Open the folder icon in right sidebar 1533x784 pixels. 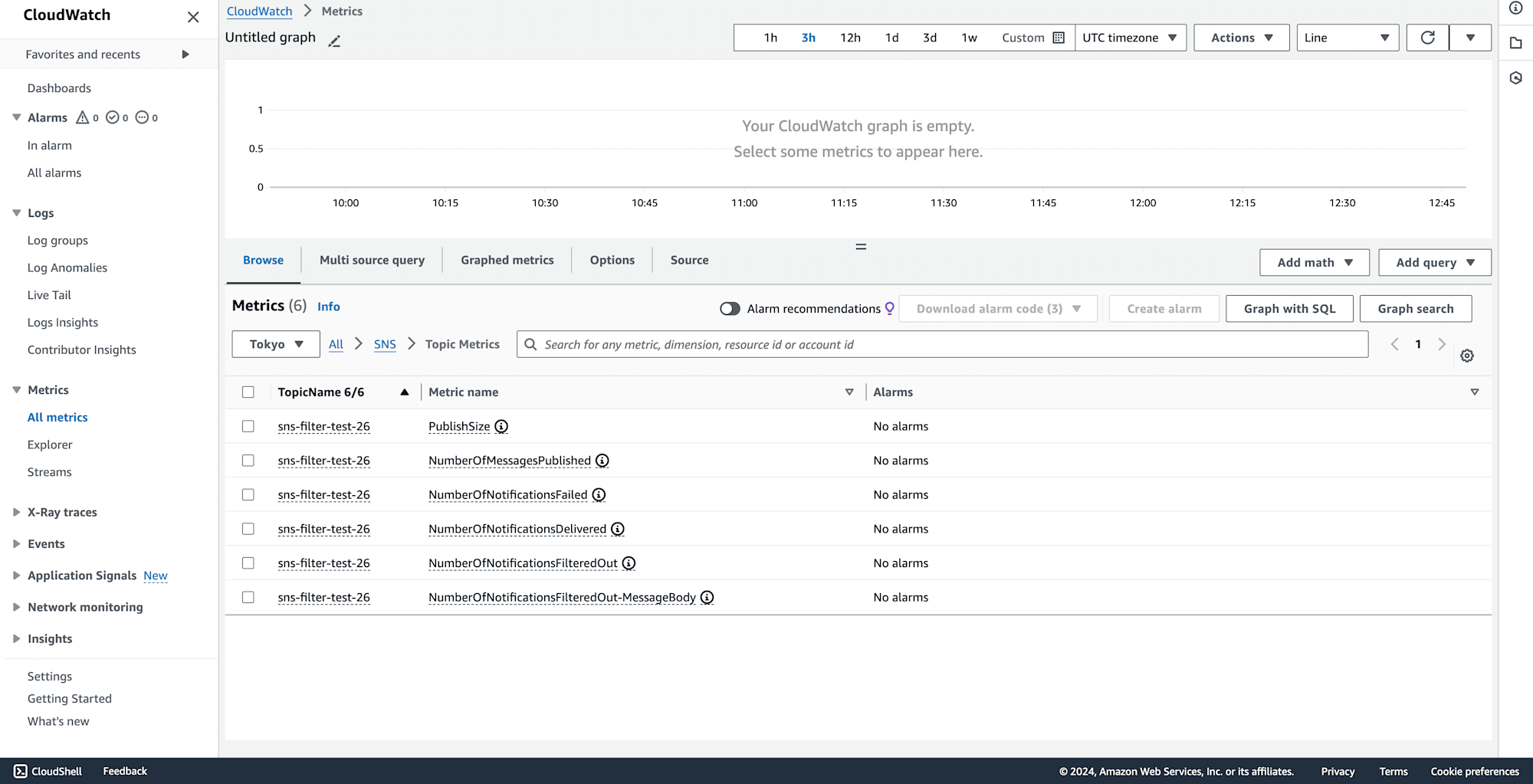click(1516, 43)
